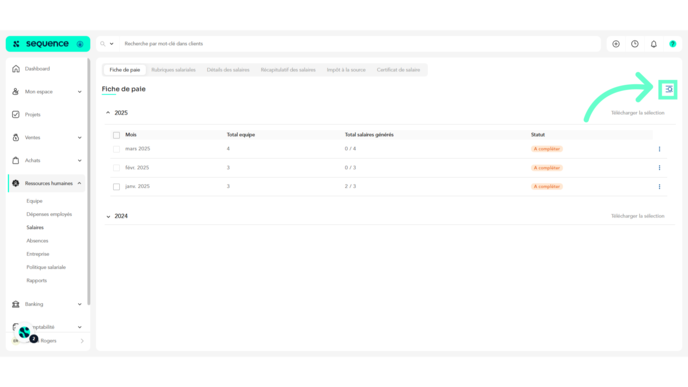Expand the 2024 year section
Image resolution: width=688 pixels, height=387 pixels.
pos(108,216)
